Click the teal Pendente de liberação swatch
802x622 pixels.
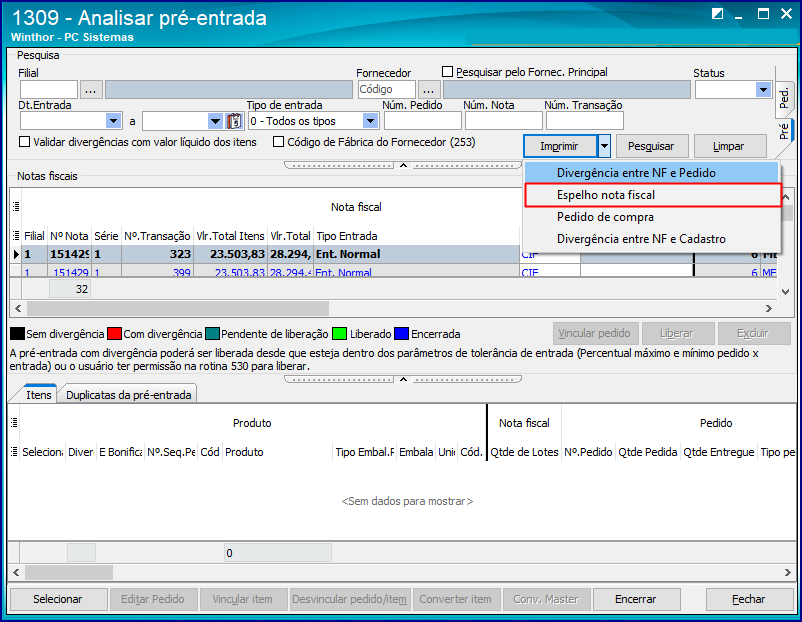212,334
